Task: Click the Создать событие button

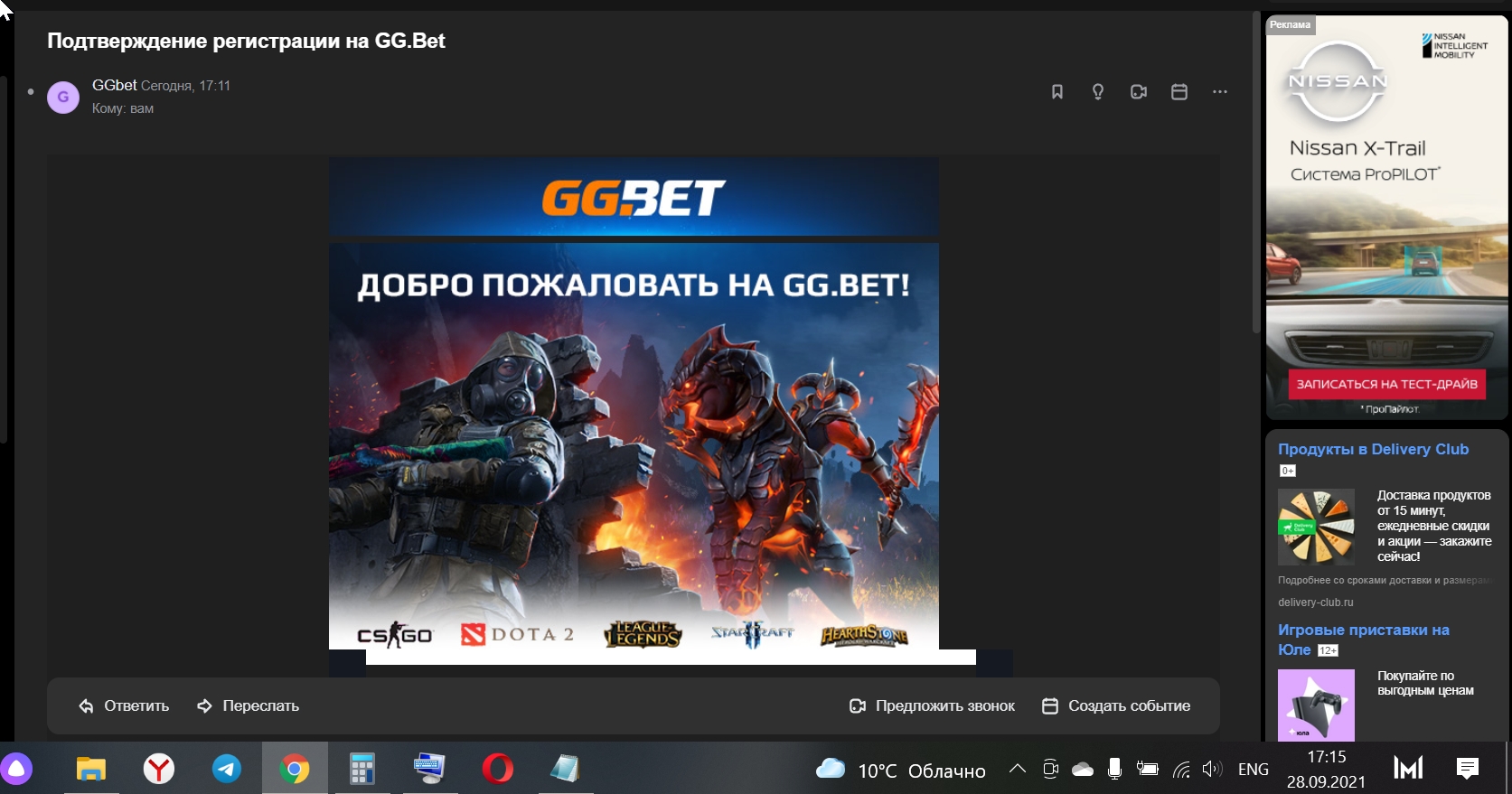Action: point(1116,706)
